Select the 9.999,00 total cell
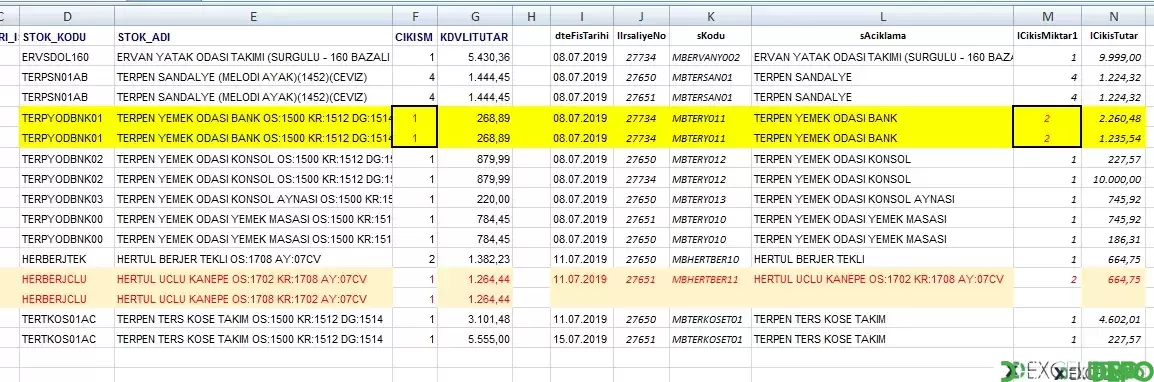 tap(1115, 57)
